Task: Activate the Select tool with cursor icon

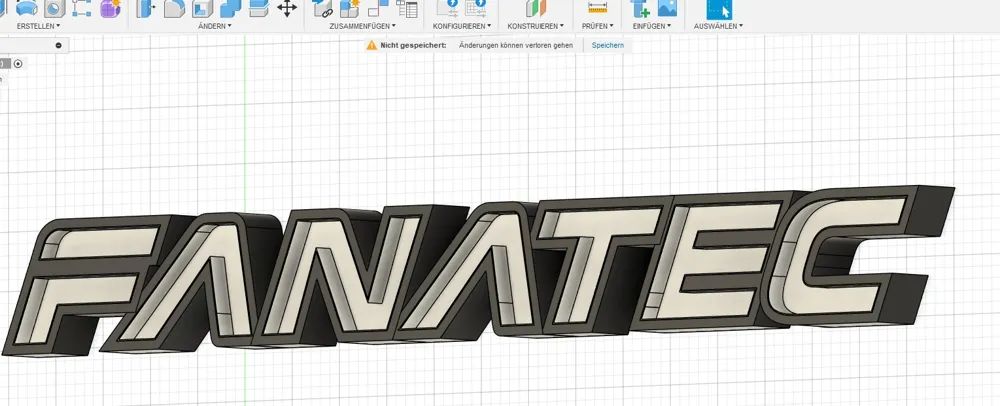Action: [719, 9]
